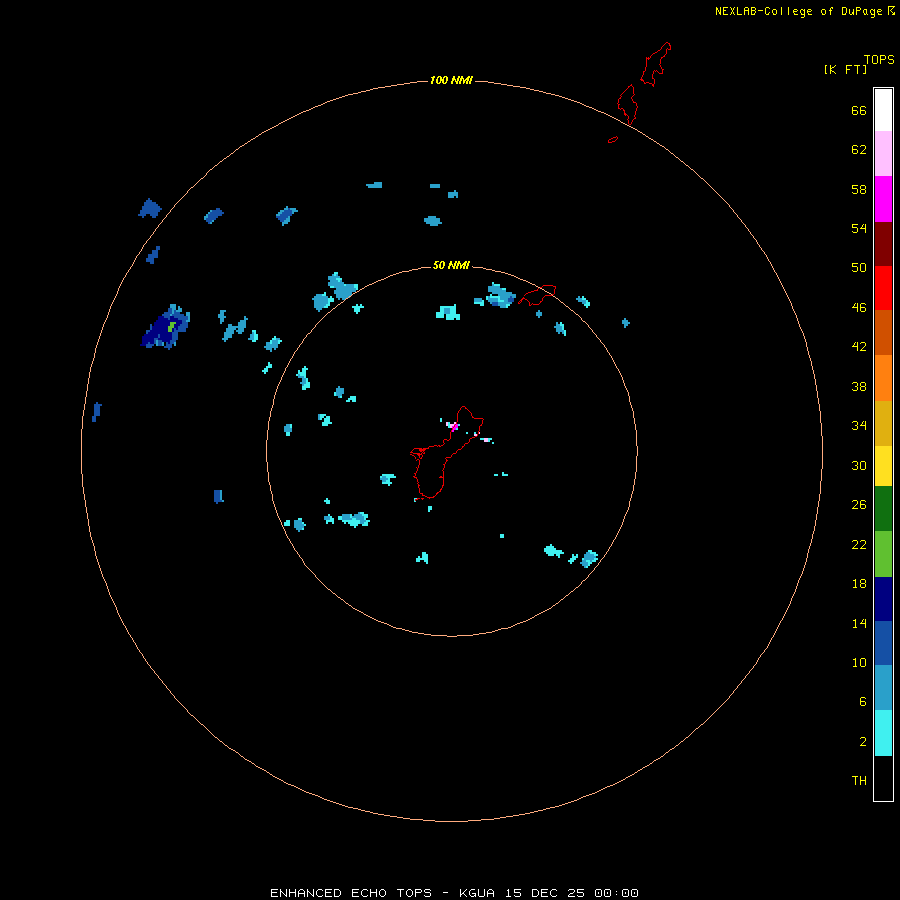Click the light green 26 kft swatch

pyautogui.click(x=883, y=554)
